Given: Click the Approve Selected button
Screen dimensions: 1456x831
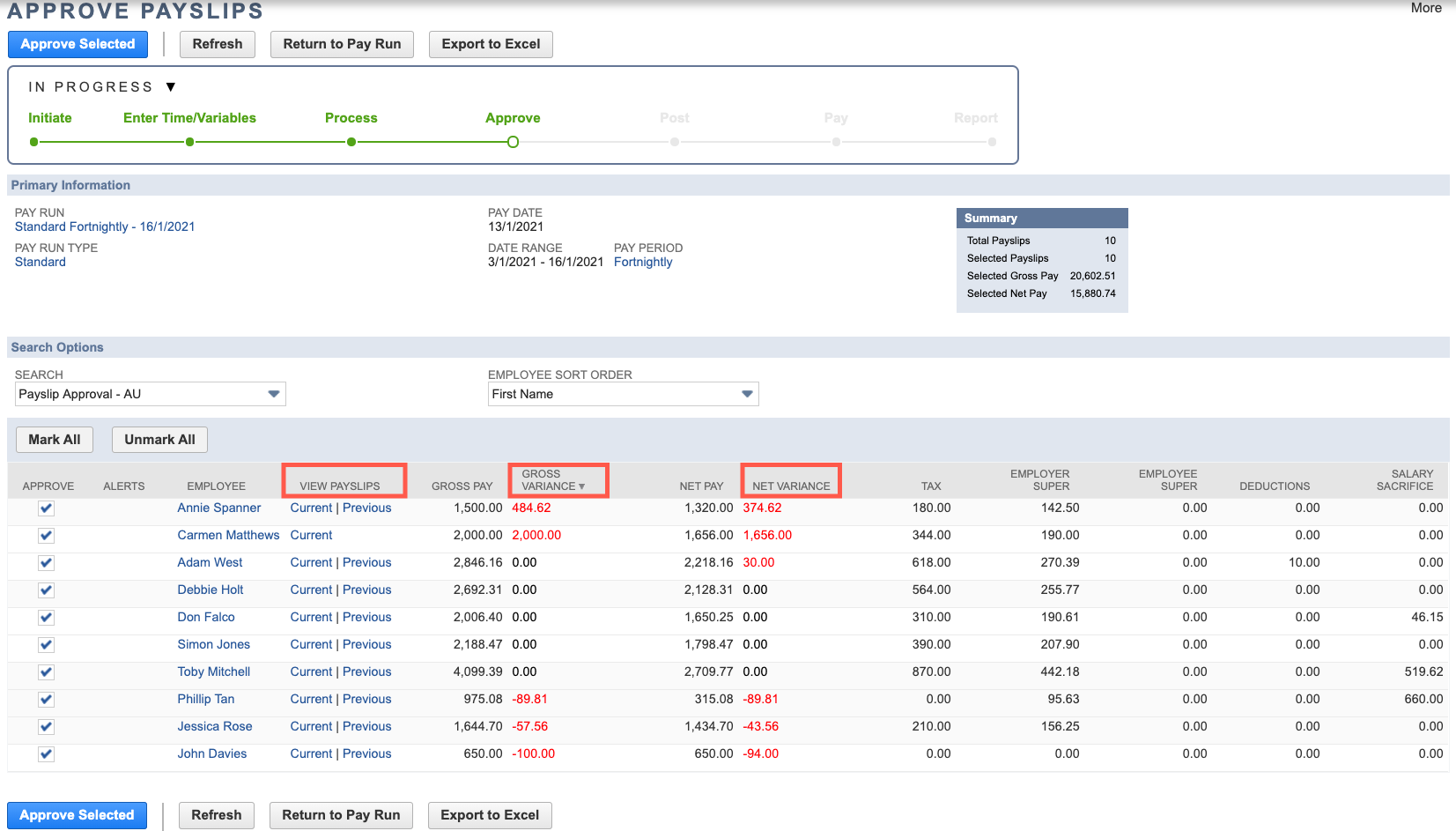Looking at the screenshot, I should (x=78, y=43).
